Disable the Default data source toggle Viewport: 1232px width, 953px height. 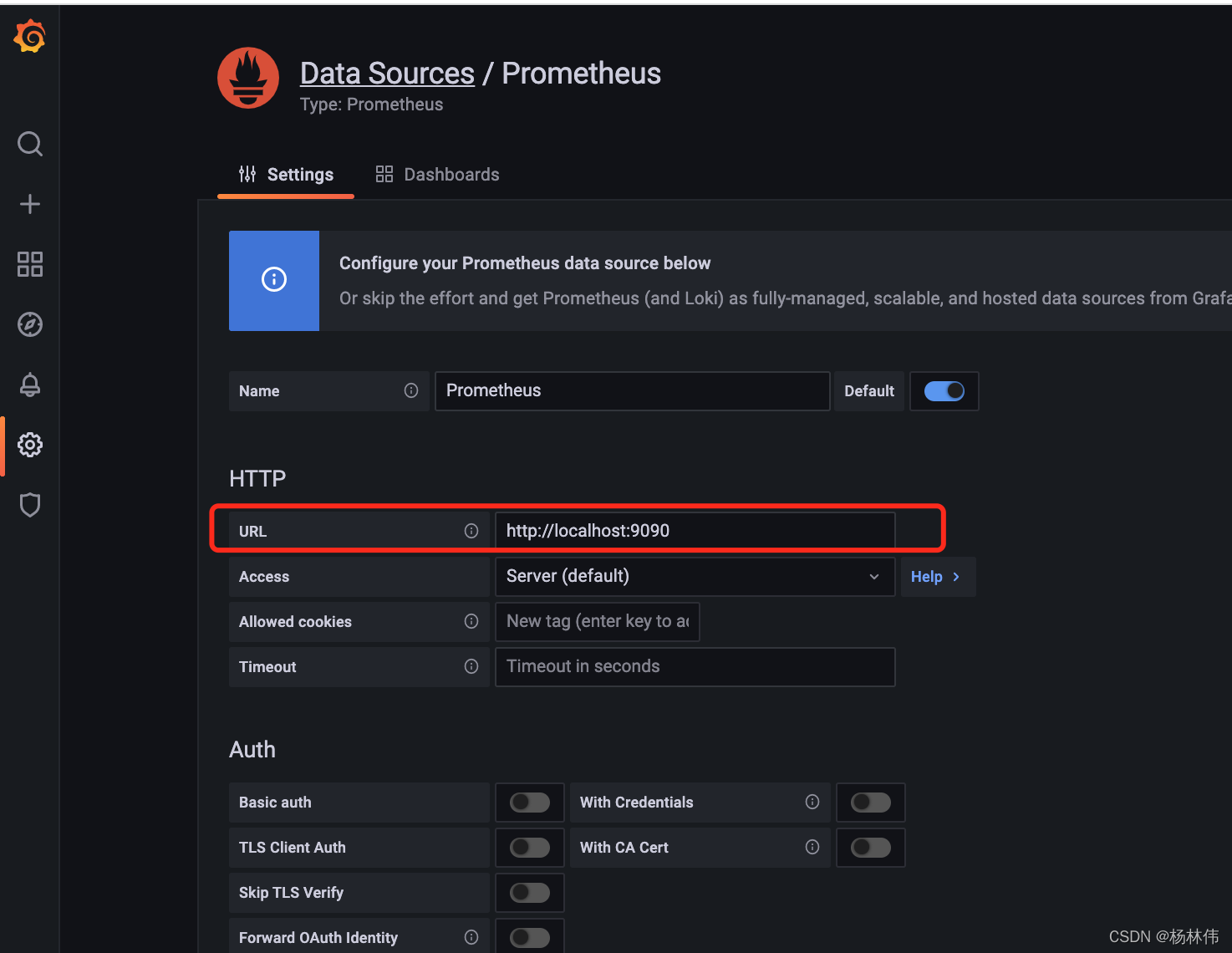tap(944, 391)
